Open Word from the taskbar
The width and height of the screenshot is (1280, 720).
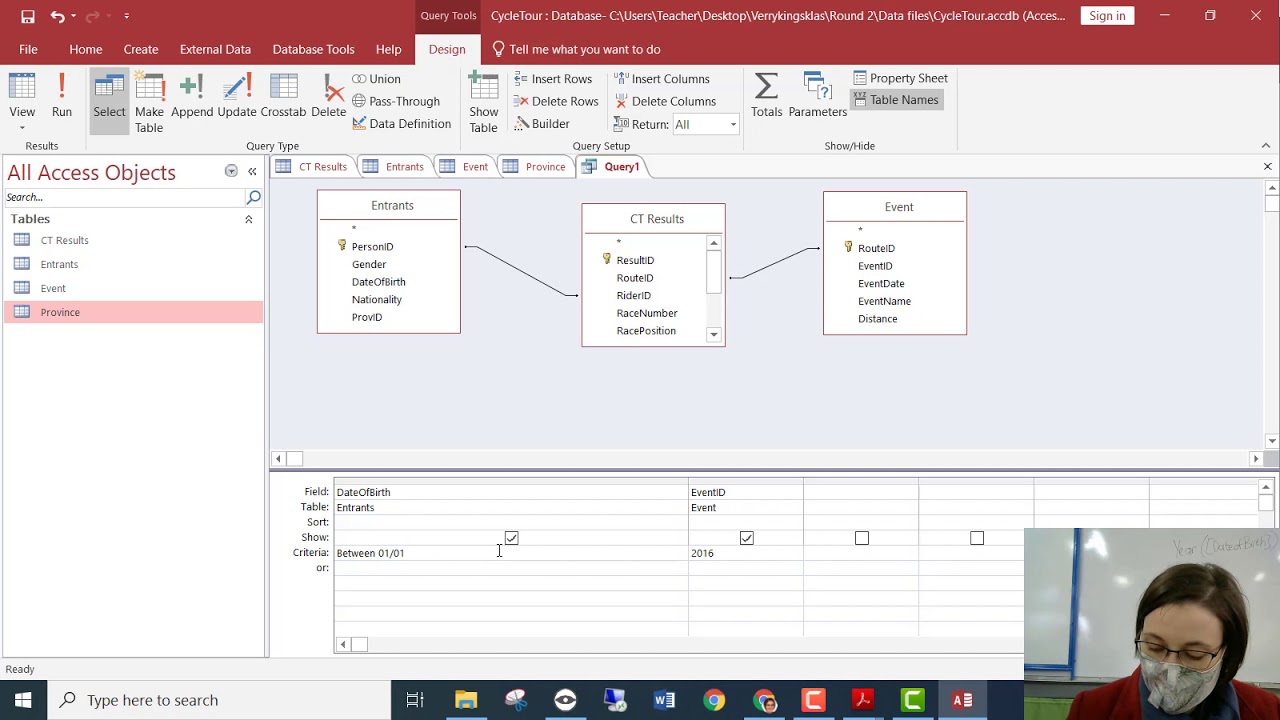click(x=664, y=700)
